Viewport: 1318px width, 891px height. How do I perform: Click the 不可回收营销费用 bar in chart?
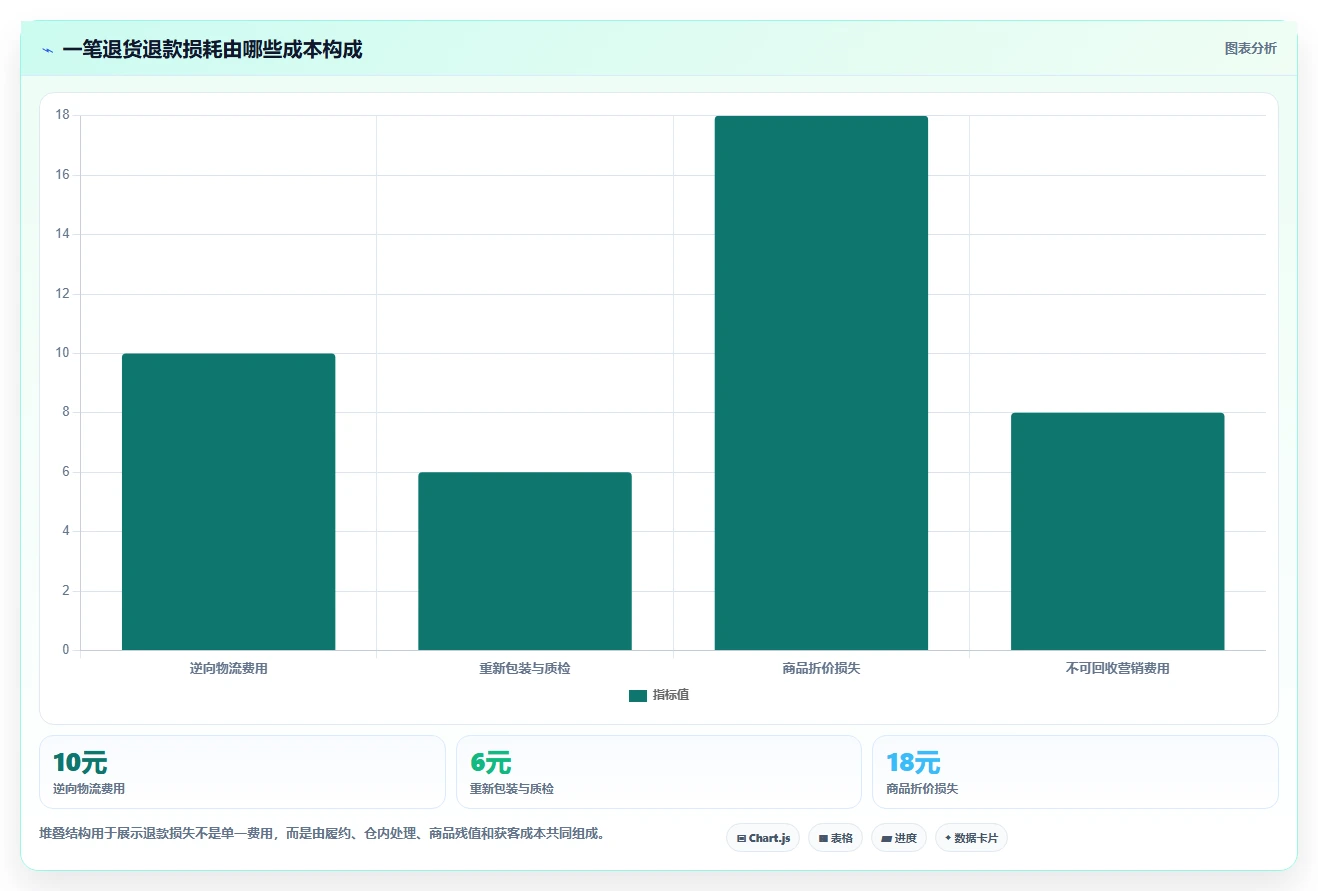point(1117,531)
